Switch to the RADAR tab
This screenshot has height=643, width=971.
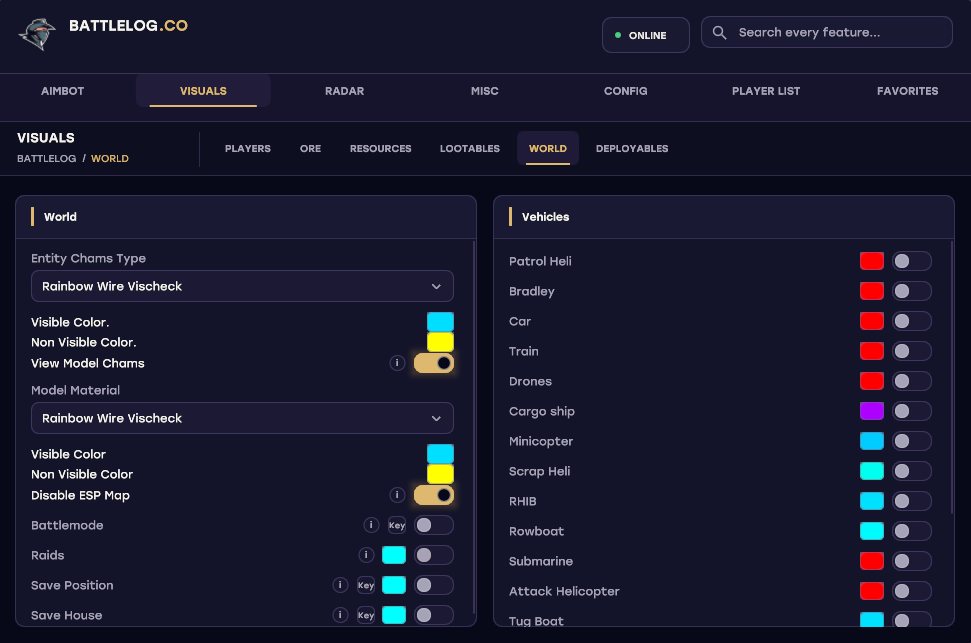[344, 91]
